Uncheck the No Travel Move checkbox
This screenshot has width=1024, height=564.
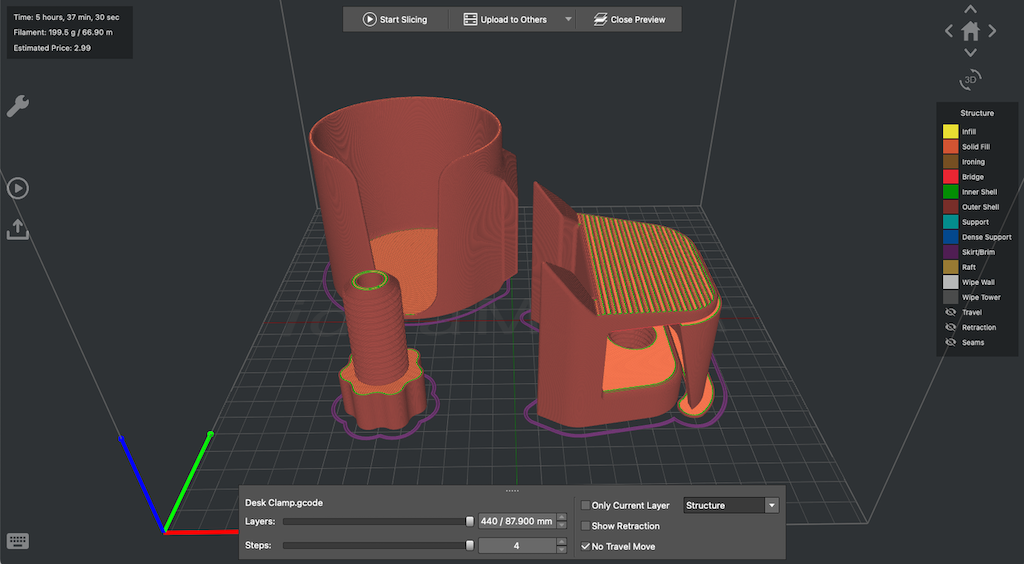pyautogui.click(x=586, y=546)
